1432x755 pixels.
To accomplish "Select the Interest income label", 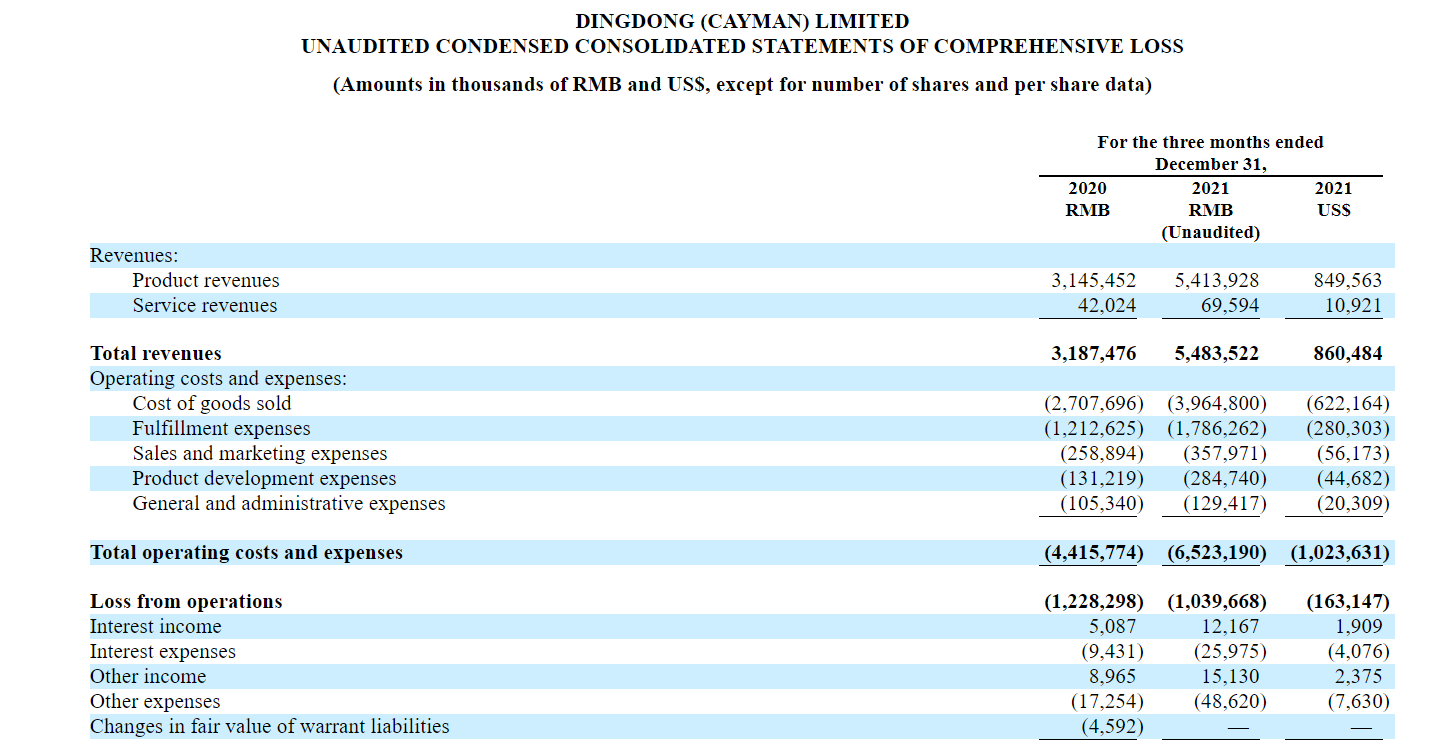I will click(x=156, y=627).
